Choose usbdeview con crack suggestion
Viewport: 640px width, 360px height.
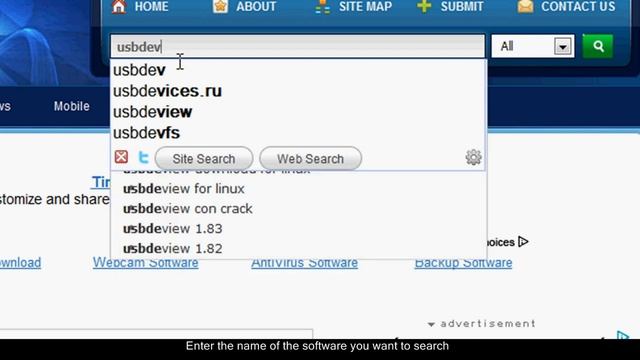187,209
